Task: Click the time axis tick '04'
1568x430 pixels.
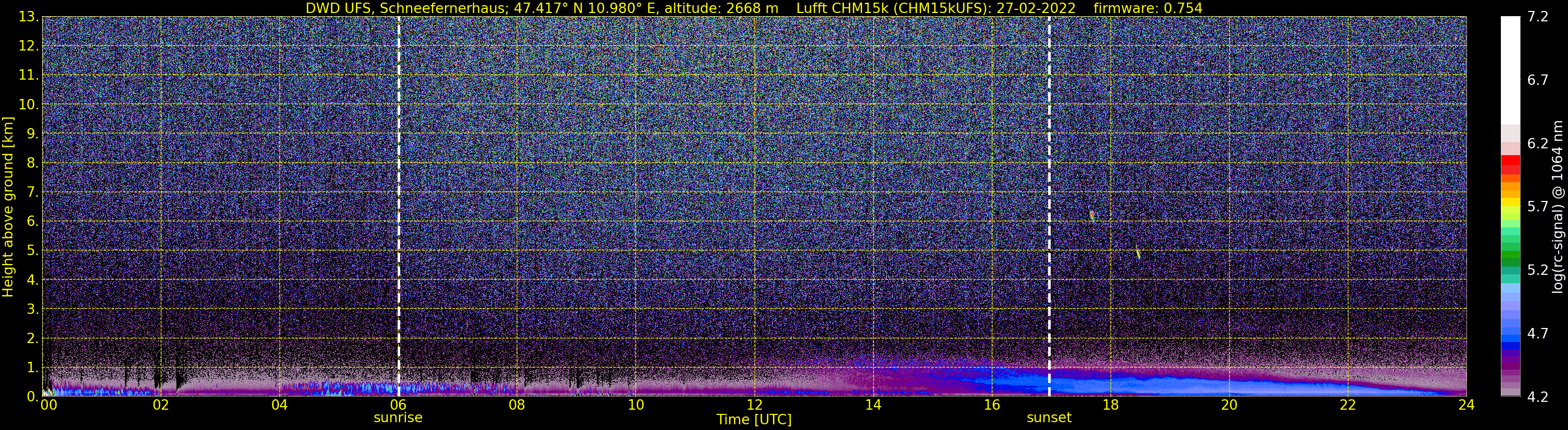Action: coord(279,406)
